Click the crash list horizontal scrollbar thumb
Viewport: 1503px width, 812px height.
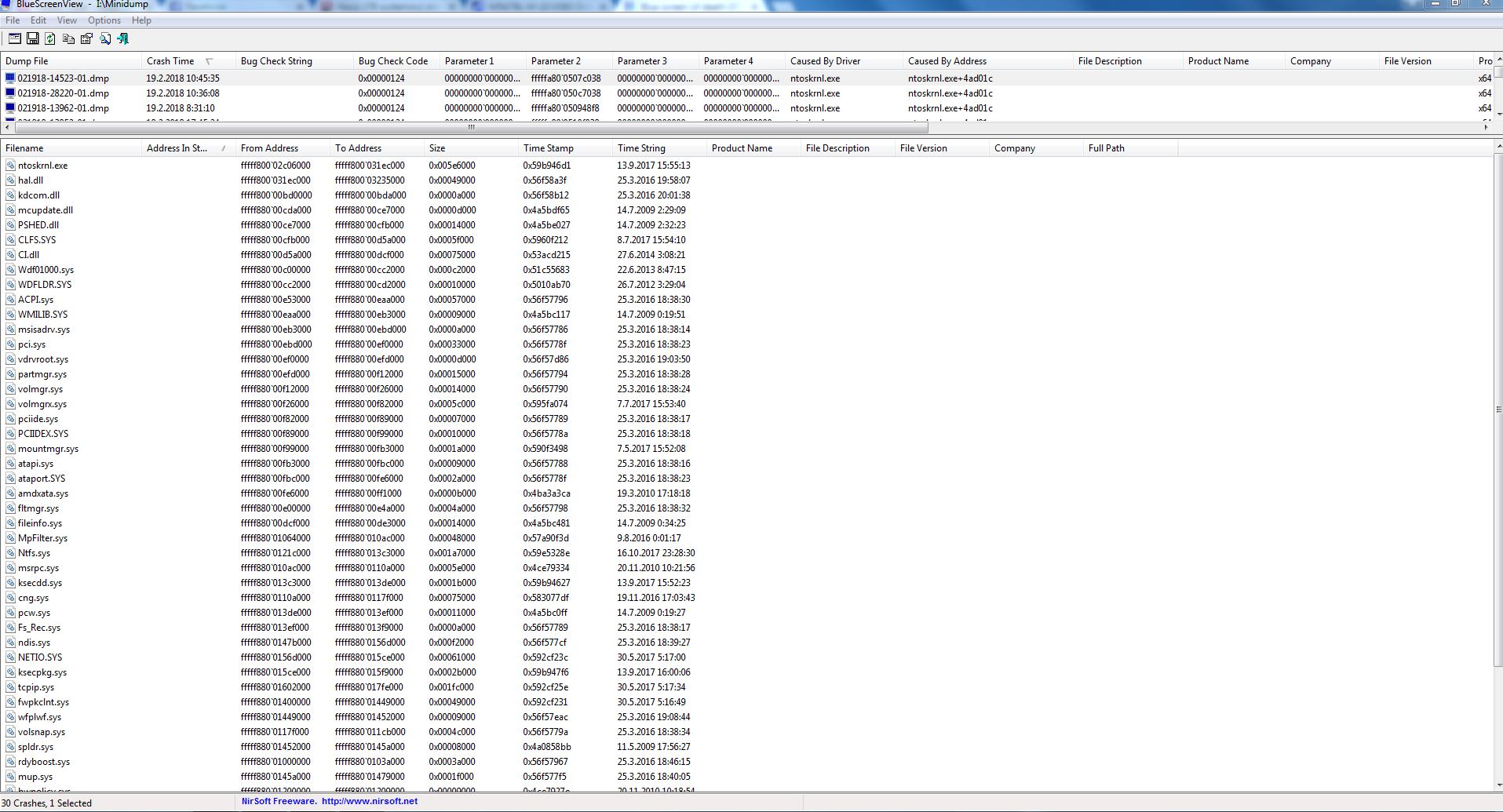[x=471, y=127]
